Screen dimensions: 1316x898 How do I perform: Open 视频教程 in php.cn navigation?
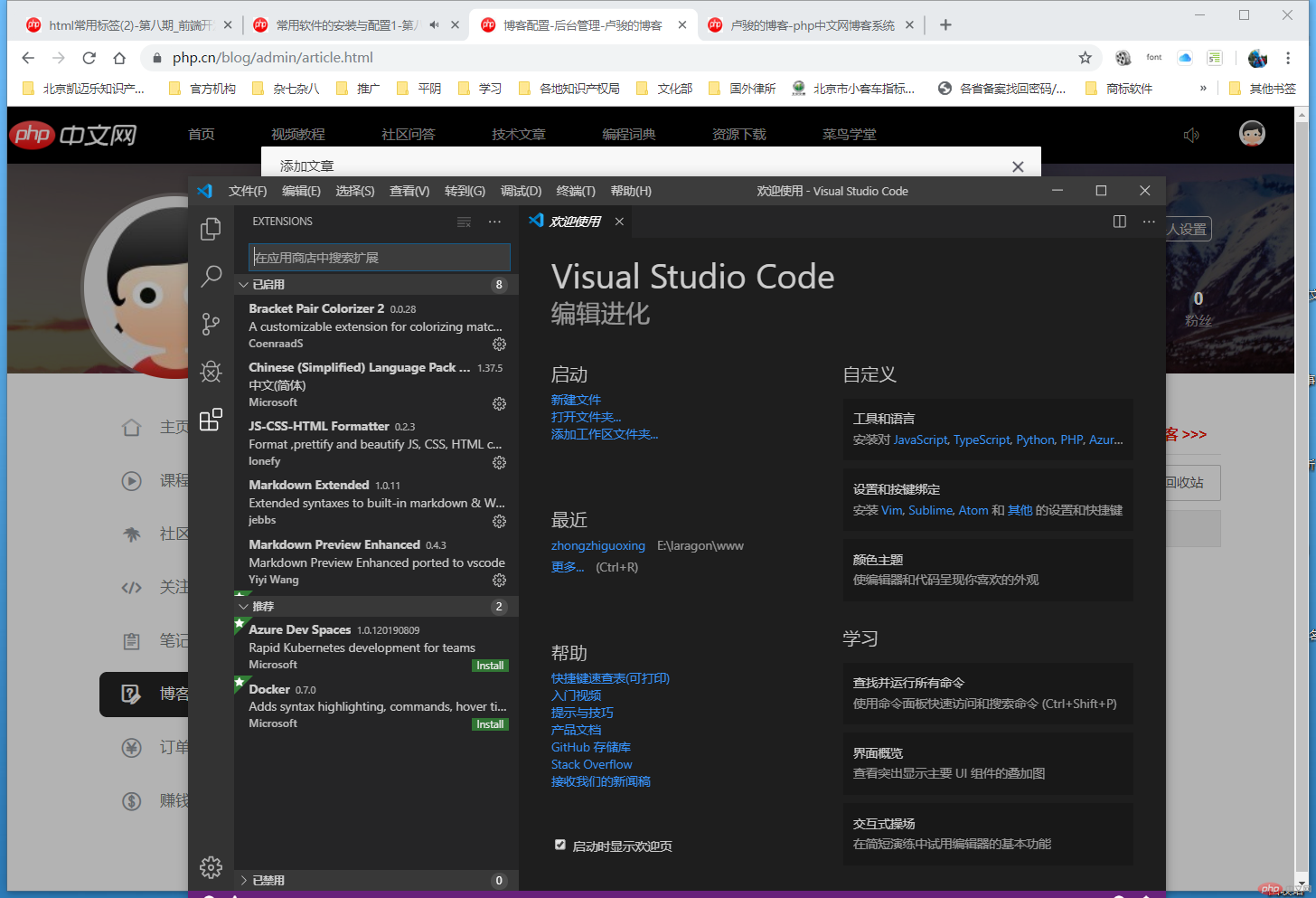[298, 135]
